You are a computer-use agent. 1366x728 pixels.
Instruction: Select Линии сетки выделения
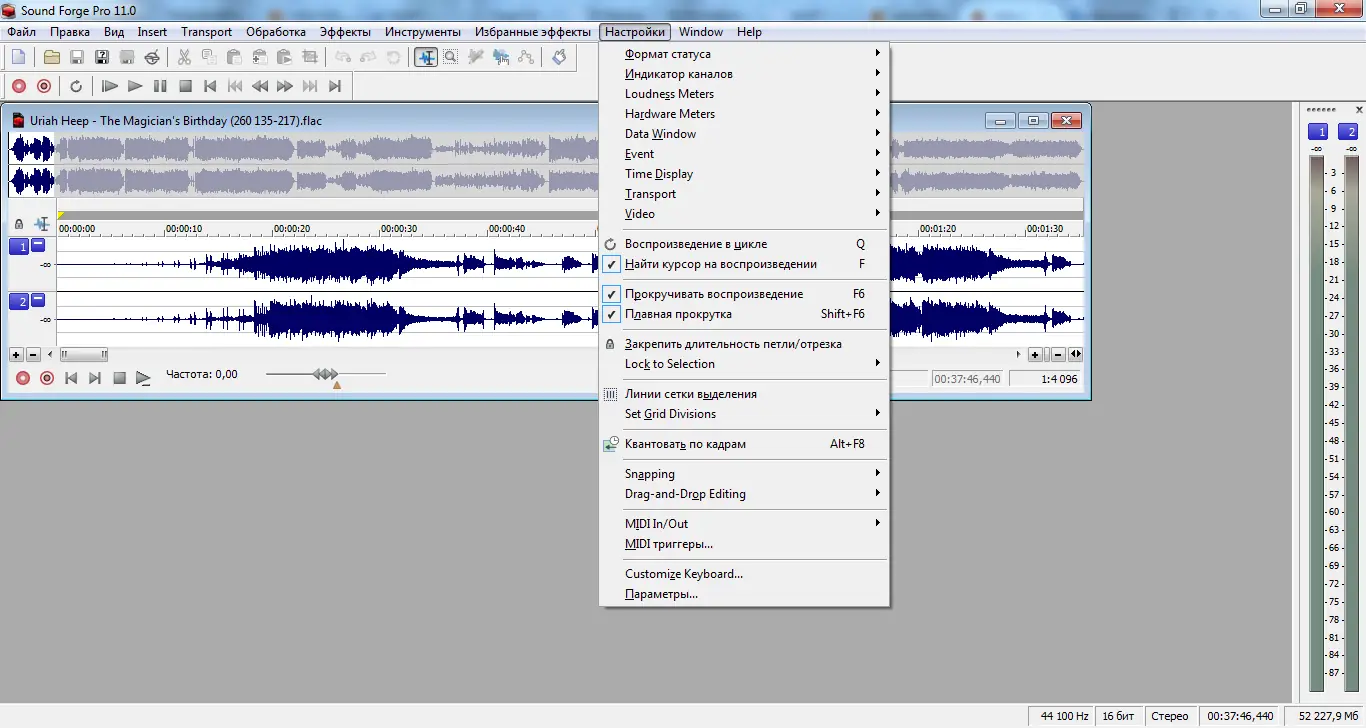coord(744,394)
